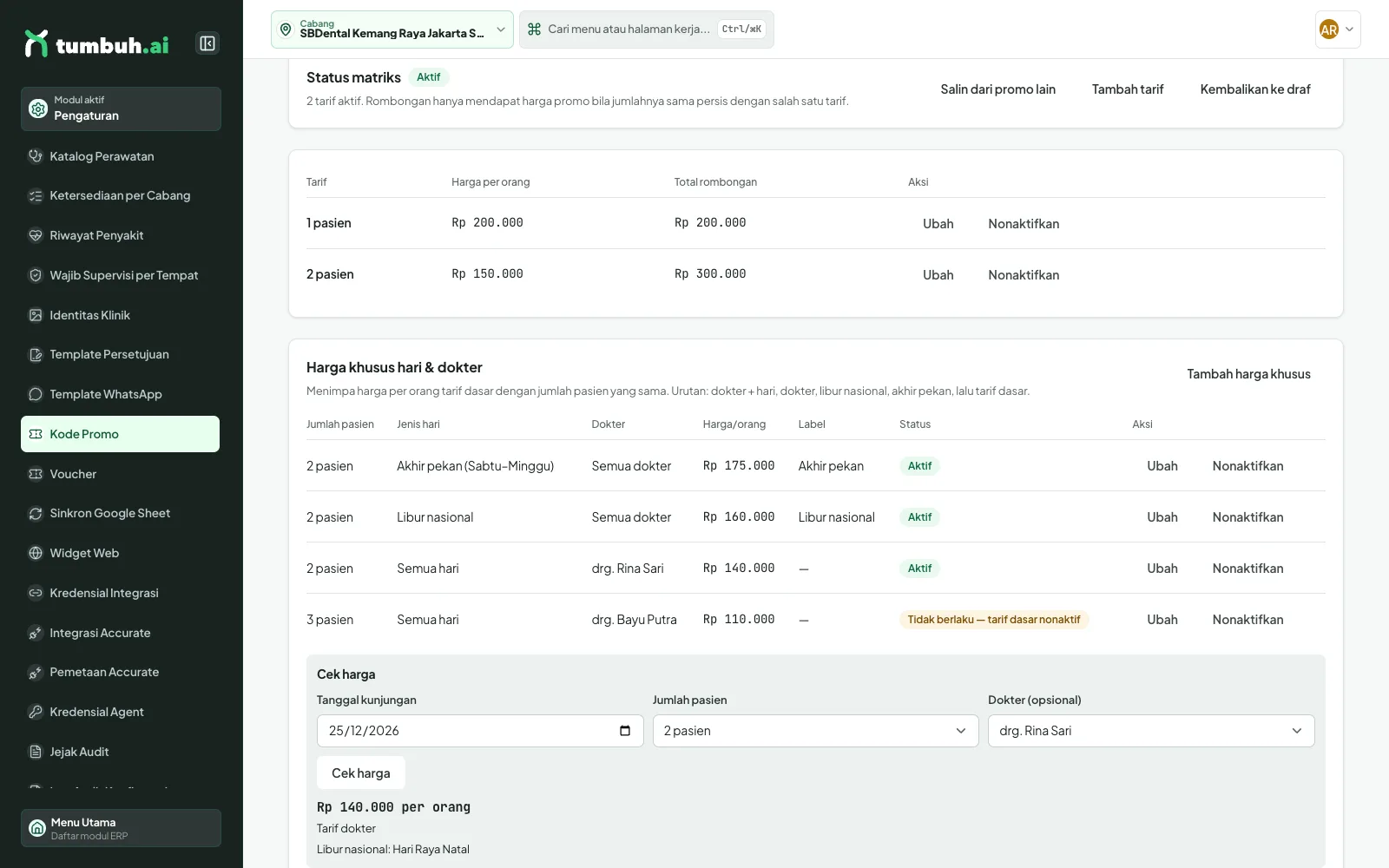
Task: Open Jejak Audit page
Action: click(120, 752)
